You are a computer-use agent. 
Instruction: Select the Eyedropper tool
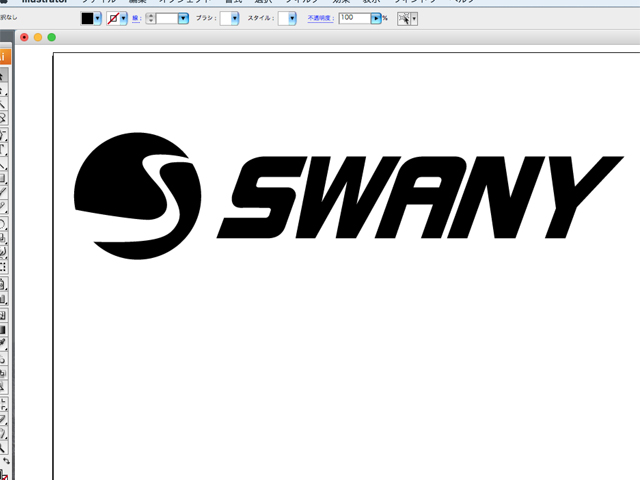click(4, 342)
